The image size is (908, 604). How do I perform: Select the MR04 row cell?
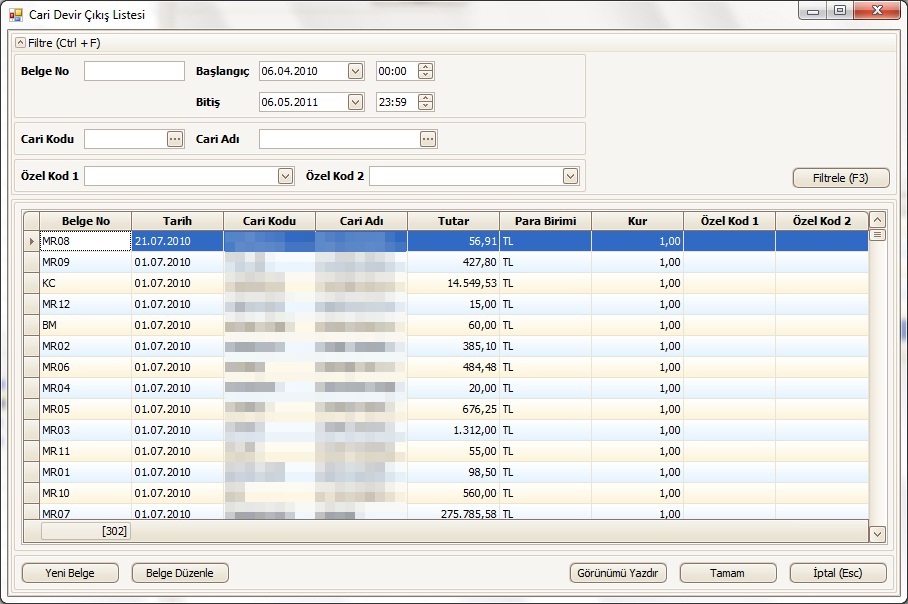86,388
